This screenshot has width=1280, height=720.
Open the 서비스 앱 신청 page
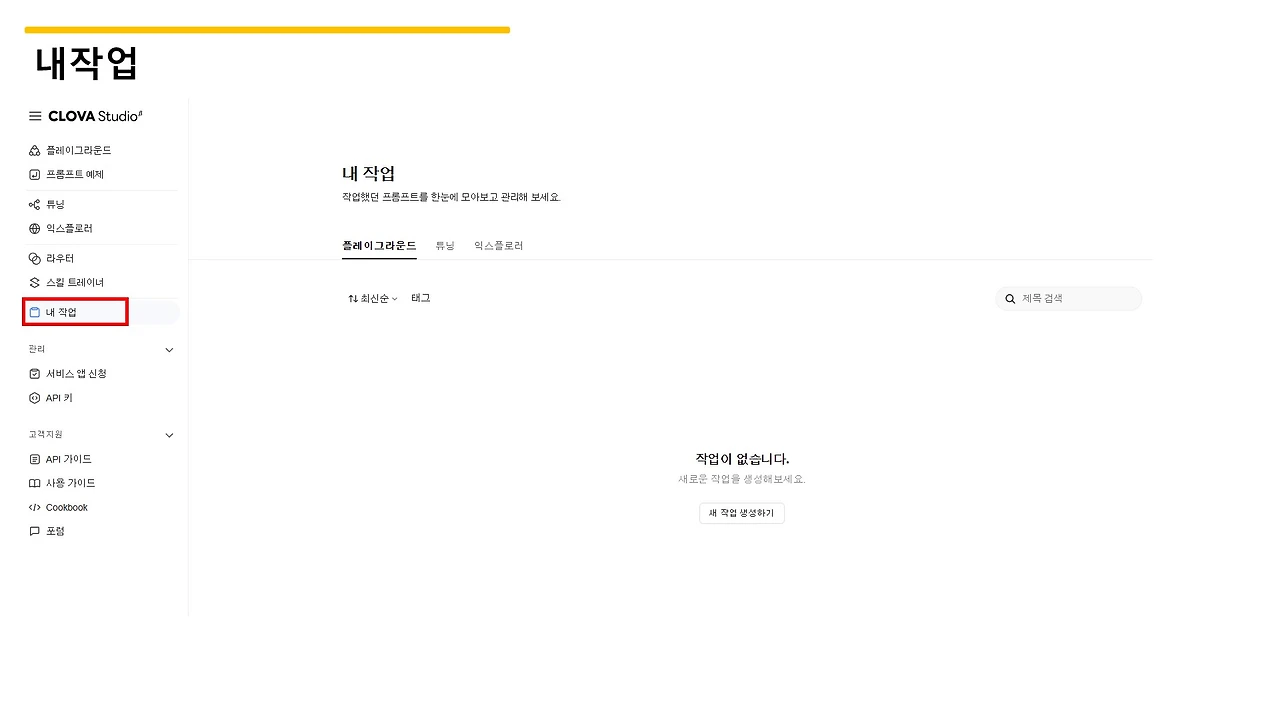coord(70,373)
